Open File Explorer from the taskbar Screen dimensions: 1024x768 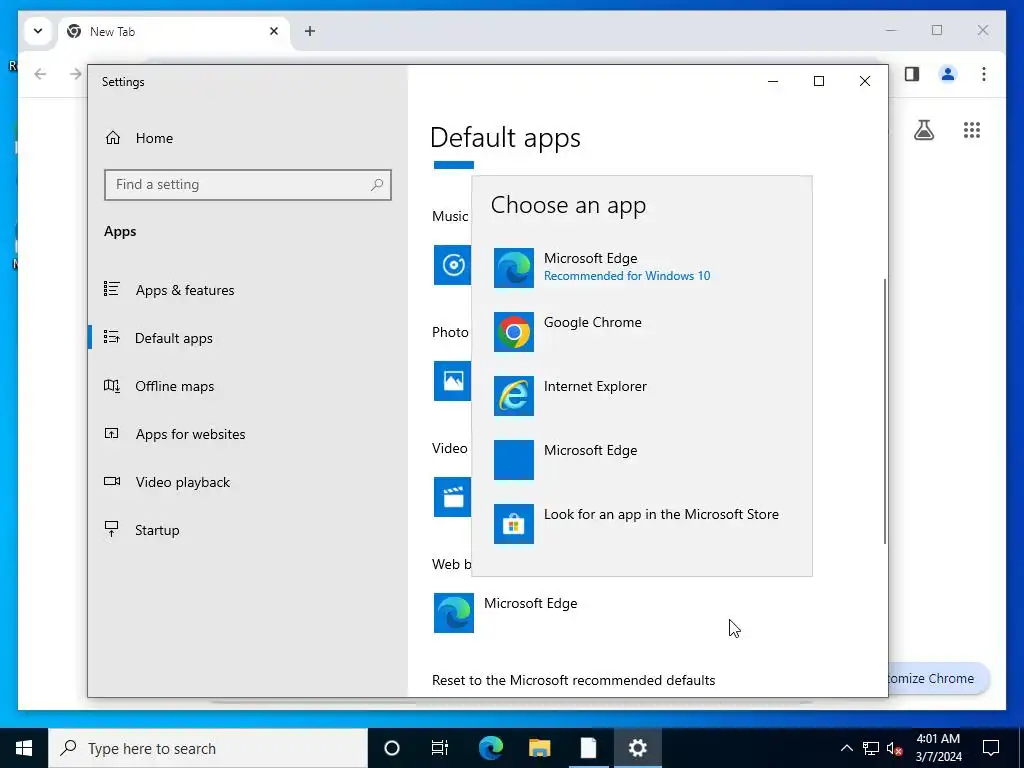539,748
